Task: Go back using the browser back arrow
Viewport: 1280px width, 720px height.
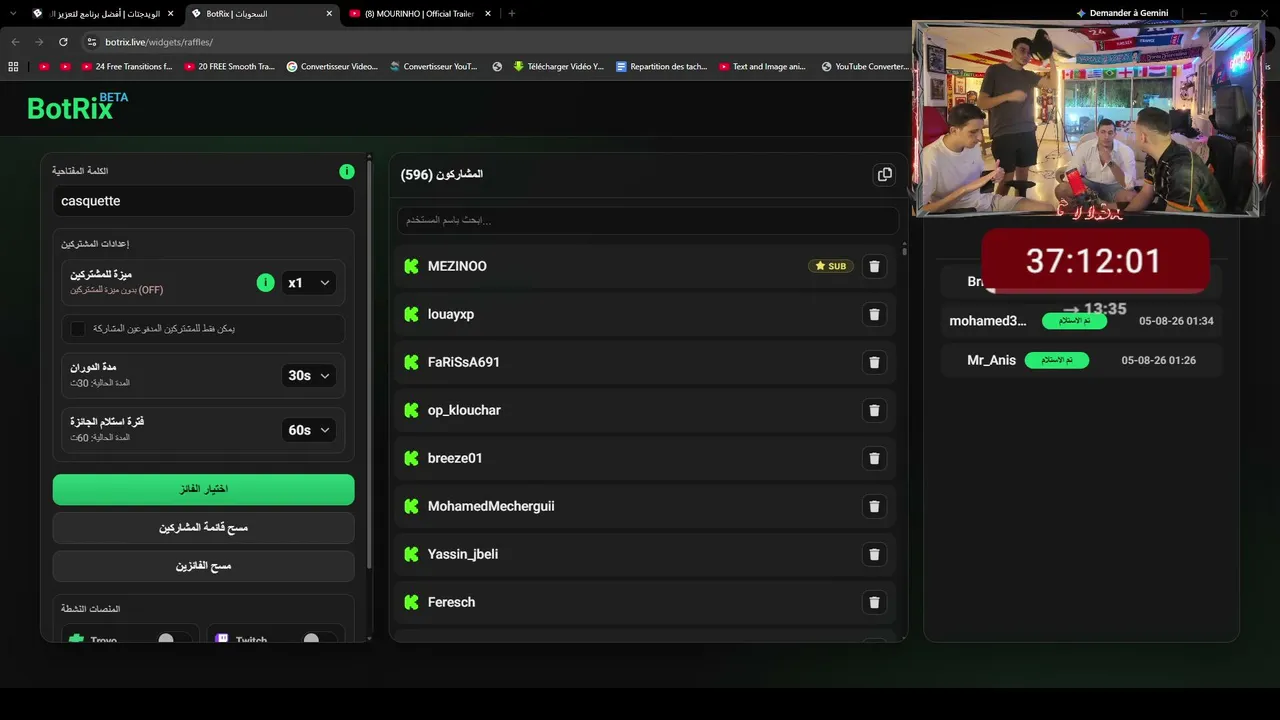Action: point(15,42)
